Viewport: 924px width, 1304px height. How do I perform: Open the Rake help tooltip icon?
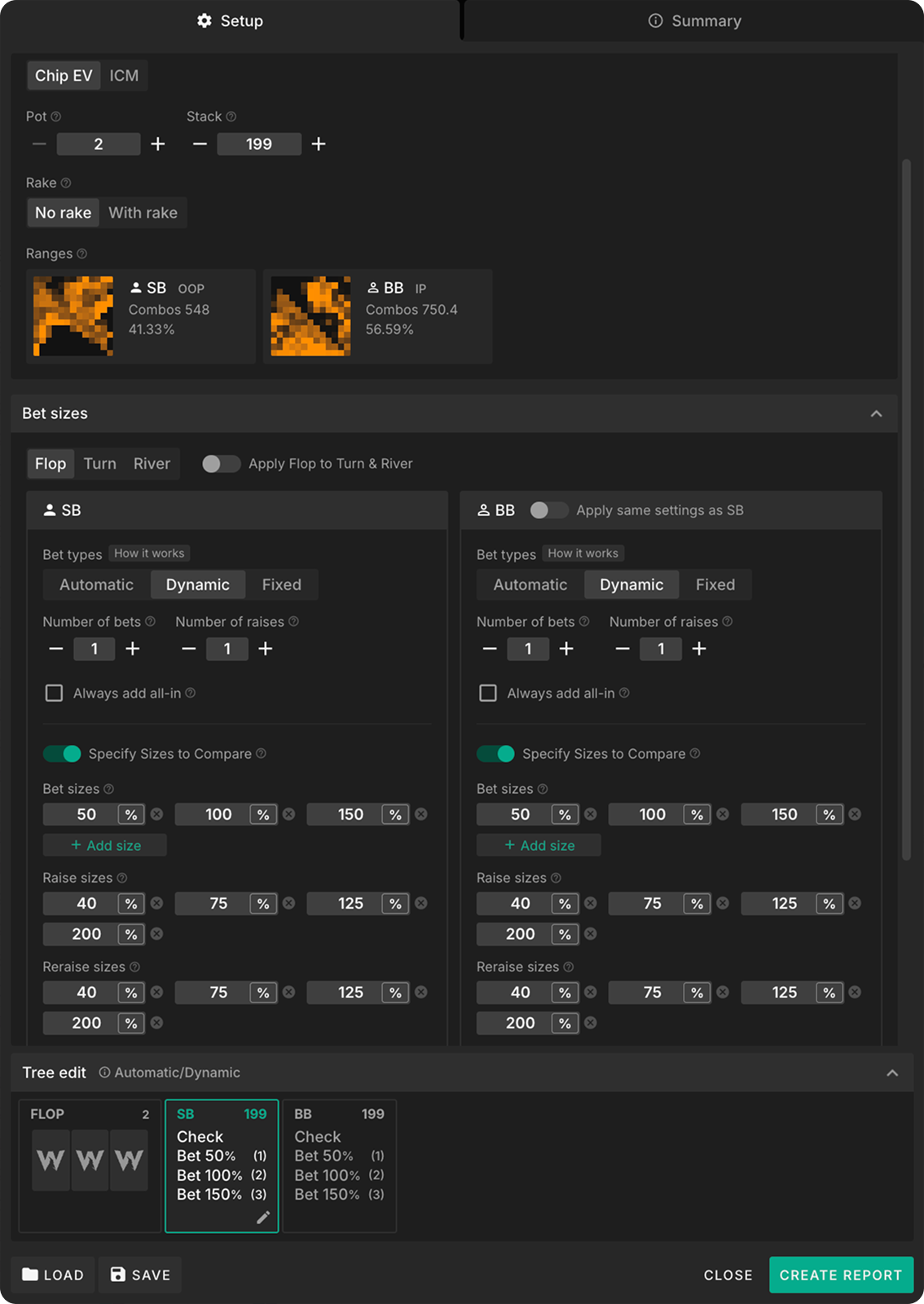pyautogui.click(x=66, y=183)
